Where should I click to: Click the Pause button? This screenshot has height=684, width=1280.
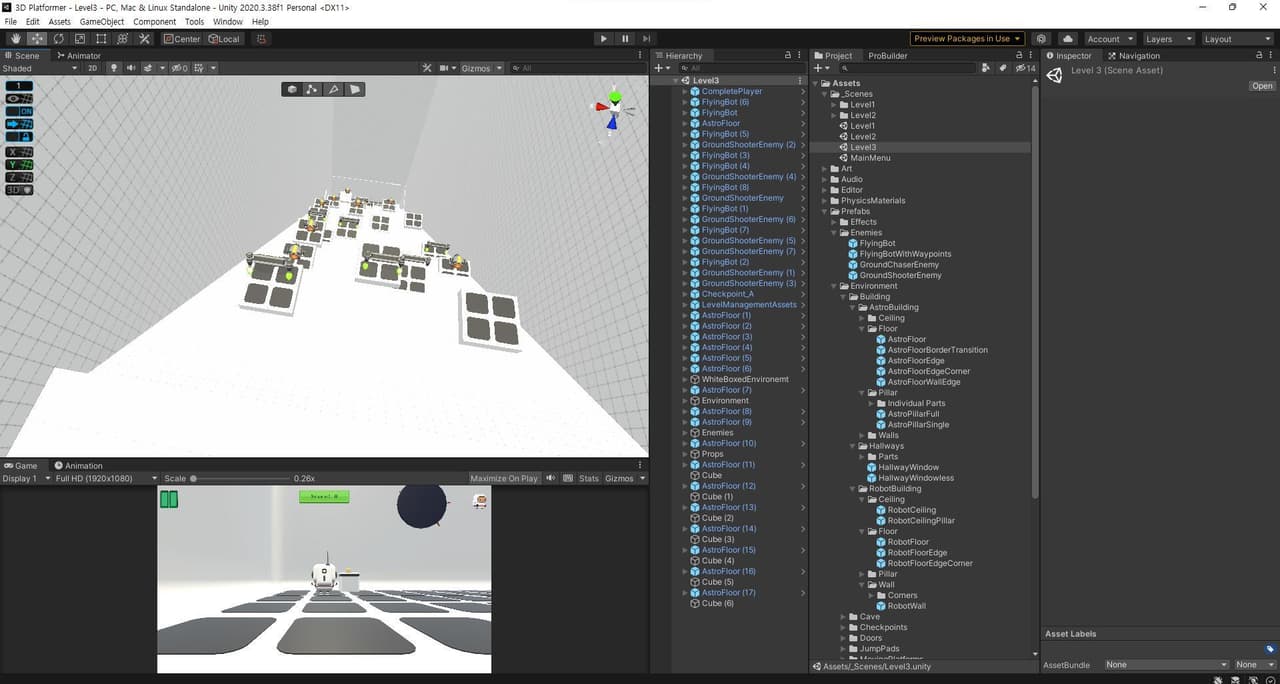(x=625, y=39)
